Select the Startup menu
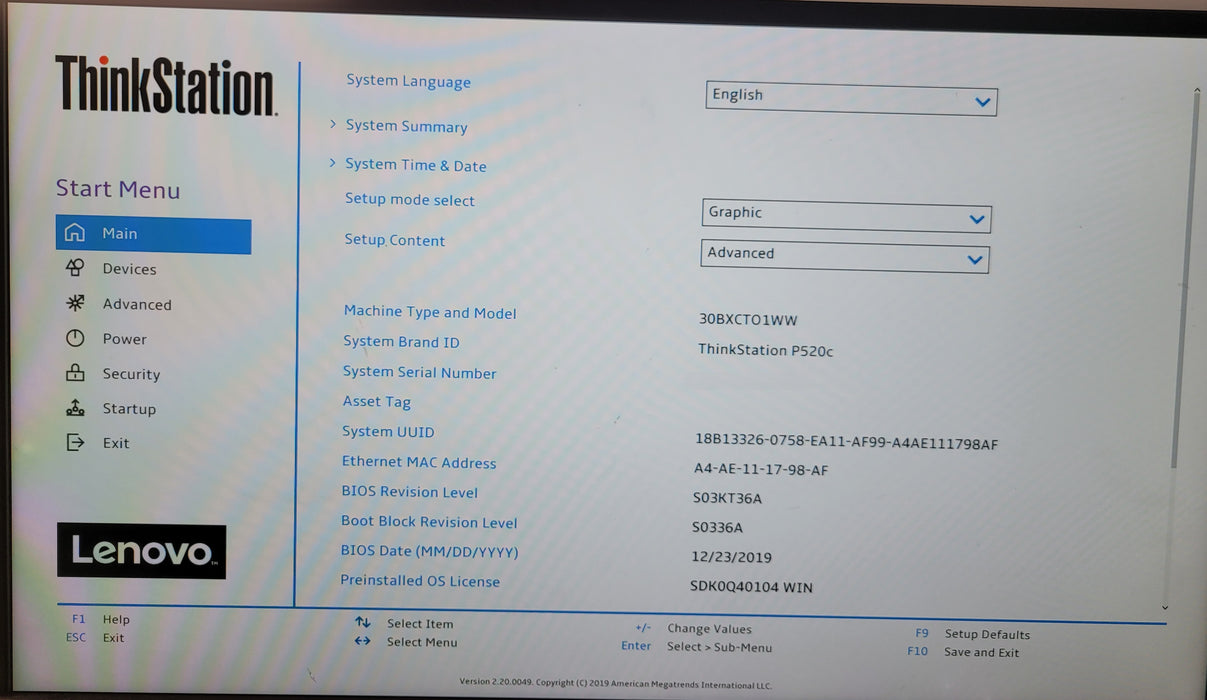 click(x=129, y=409)
